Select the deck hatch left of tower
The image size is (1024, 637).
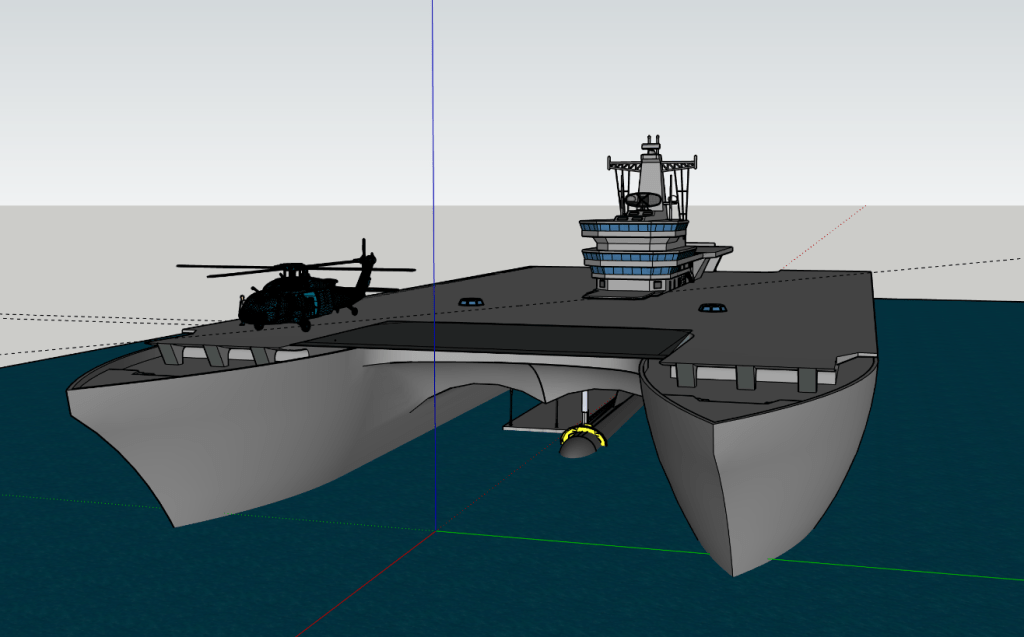469,301
